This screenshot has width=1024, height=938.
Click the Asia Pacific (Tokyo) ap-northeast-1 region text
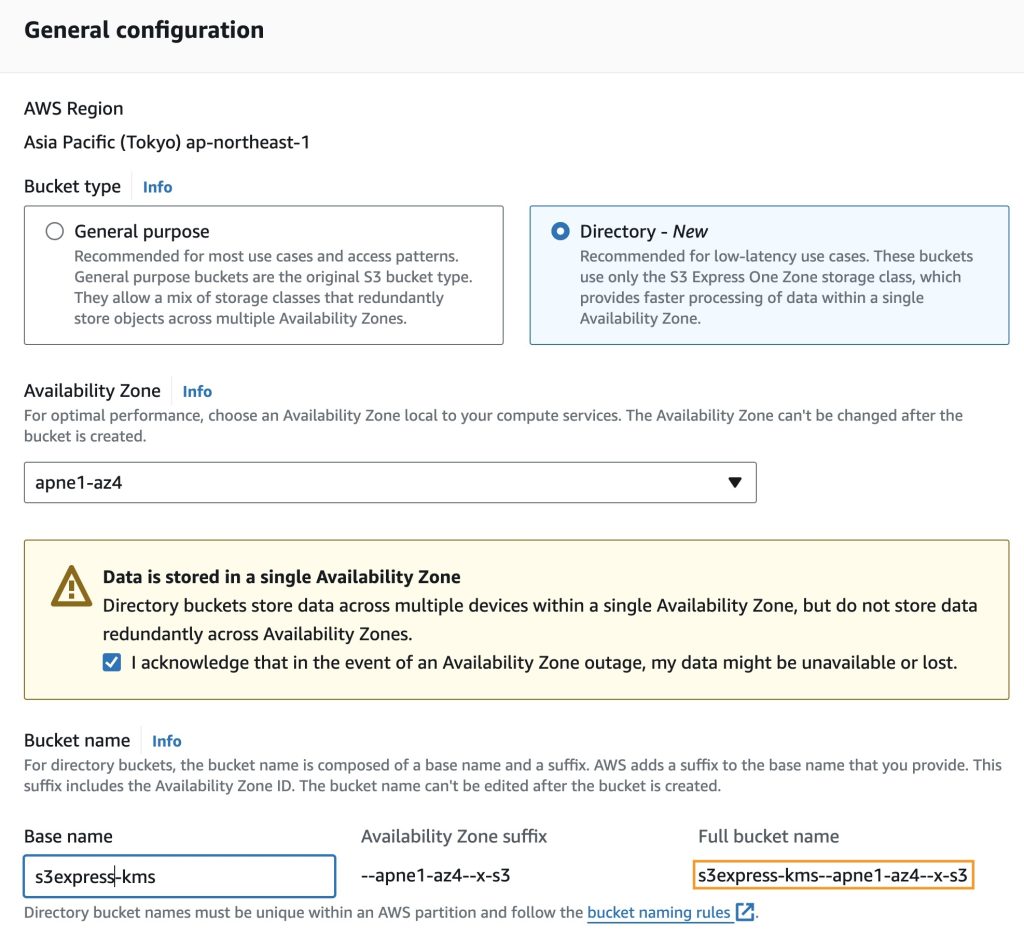(166, 142)
